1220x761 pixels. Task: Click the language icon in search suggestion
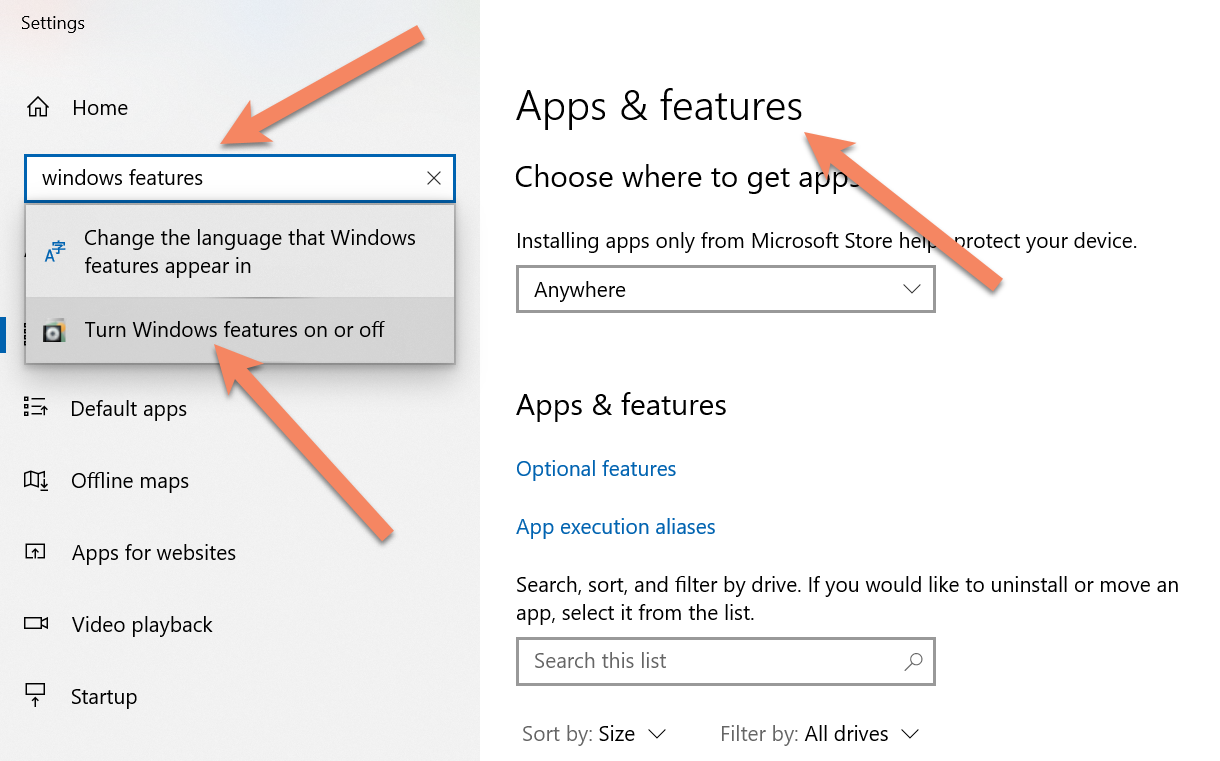(55, 252)
